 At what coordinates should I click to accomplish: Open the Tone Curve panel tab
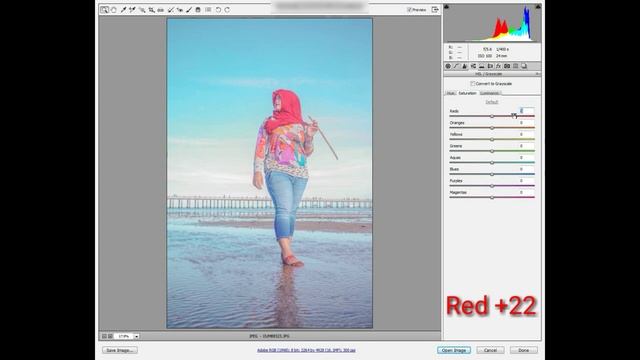pos(456,66)
